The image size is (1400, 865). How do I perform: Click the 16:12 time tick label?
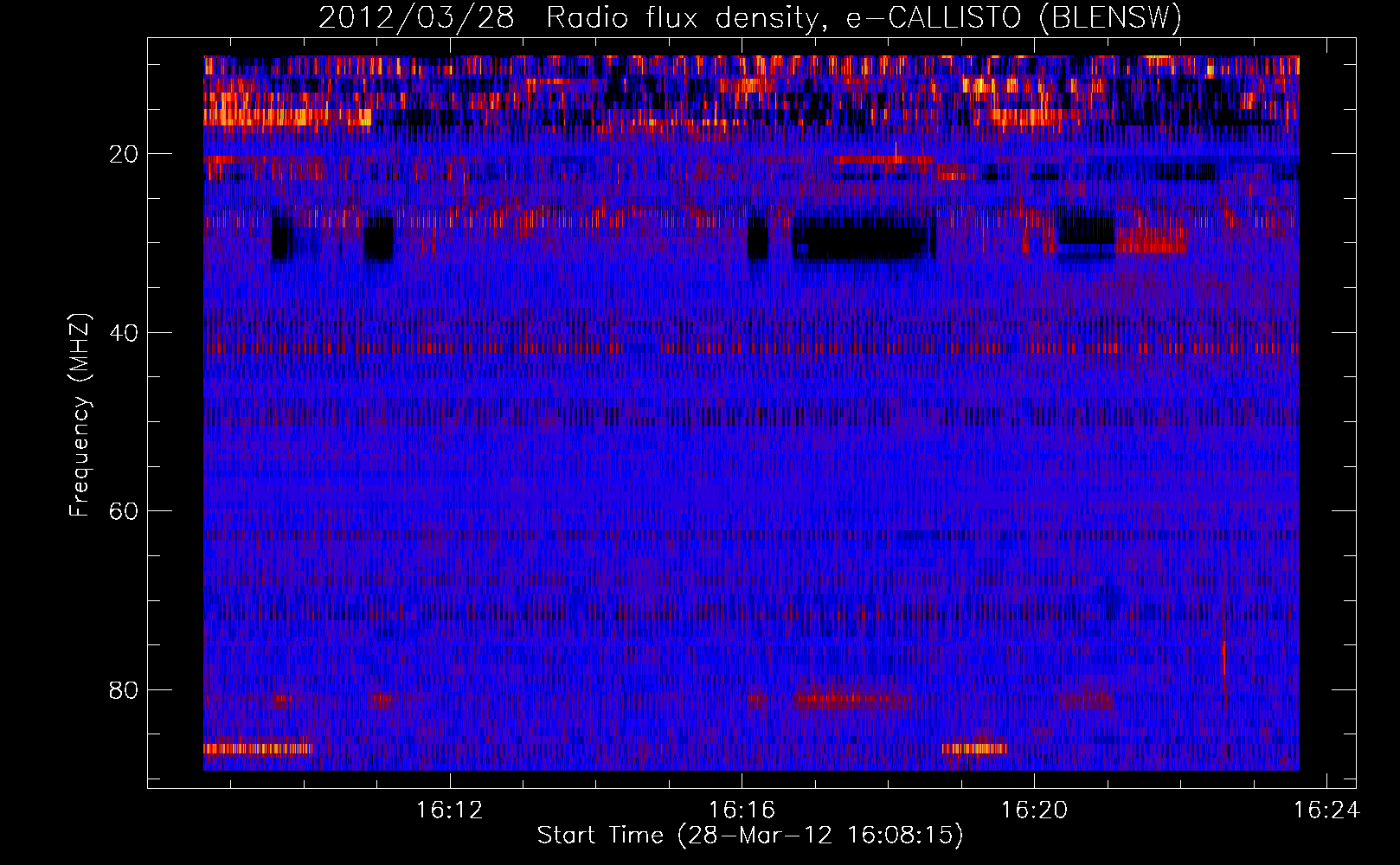[449, 811]
